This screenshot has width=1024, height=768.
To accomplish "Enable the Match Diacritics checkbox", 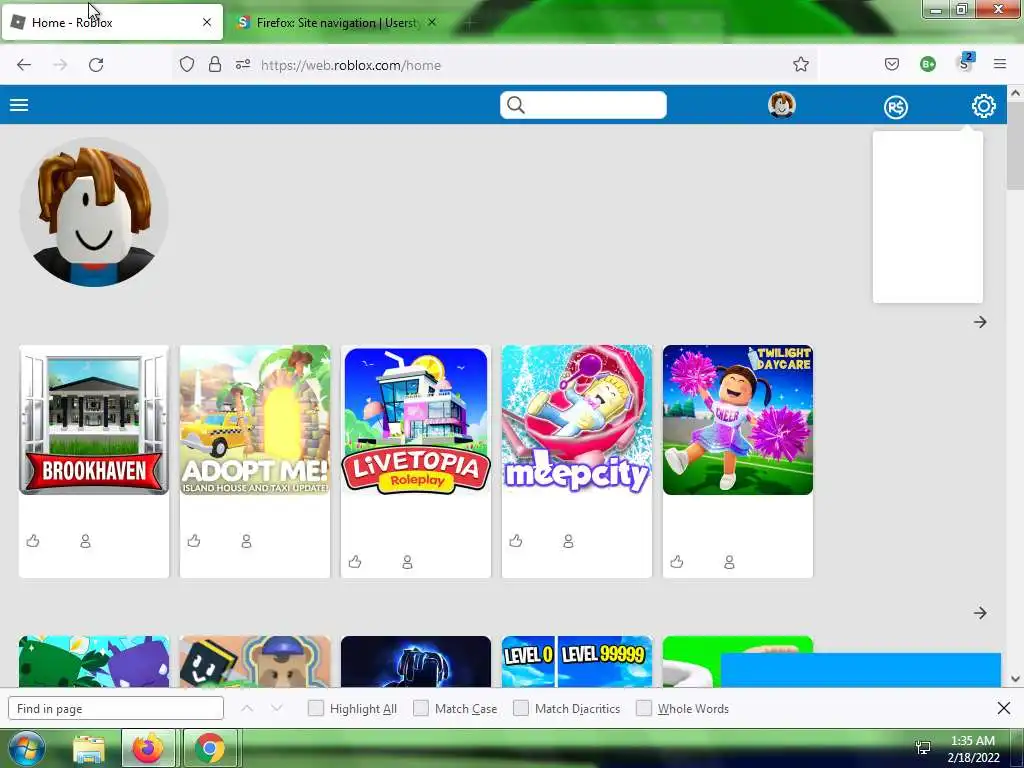I will [521, 709].
